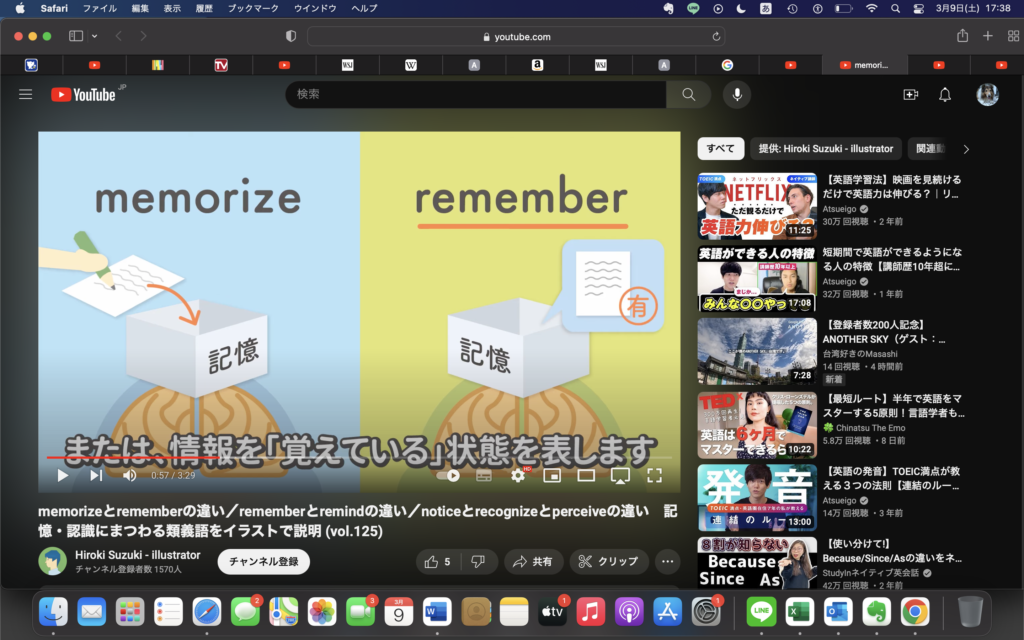
Task: Enter fullscreen mode
Action: pyautogui.click(x=654, y=476)
